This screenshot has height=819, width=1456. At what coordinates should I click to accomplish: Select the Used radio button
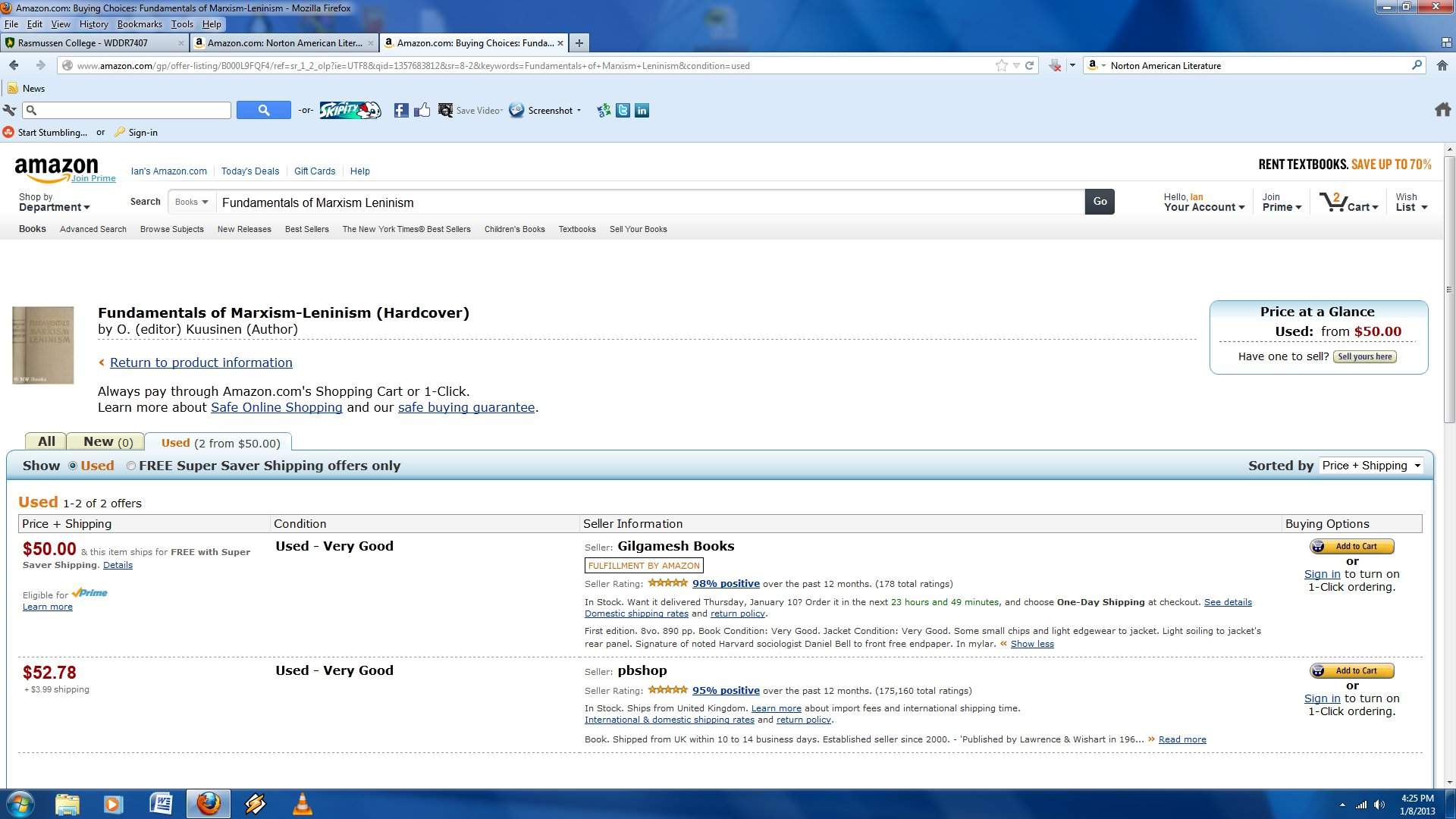click(x=73, y=466)
